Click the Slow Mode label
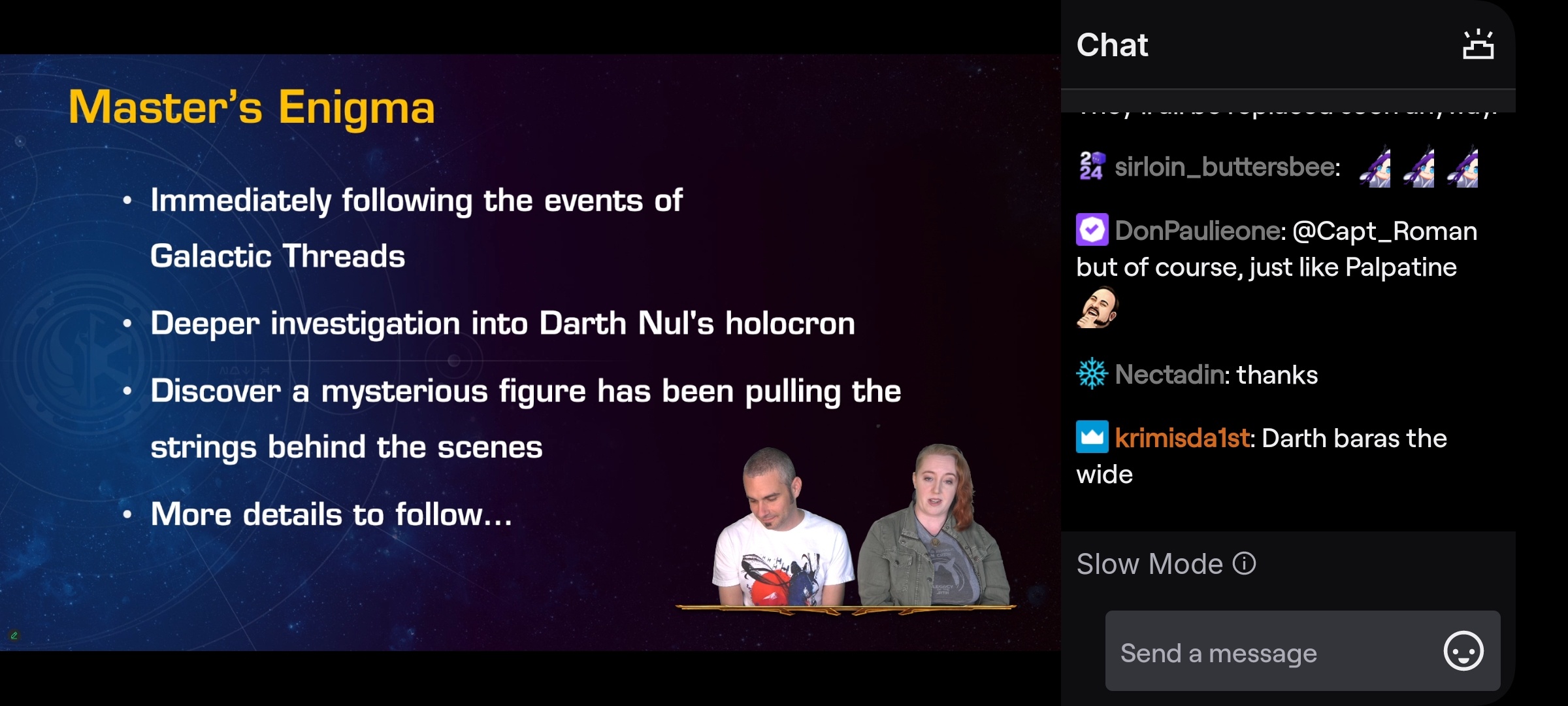1568x706 pixels. coord(1149,563)
